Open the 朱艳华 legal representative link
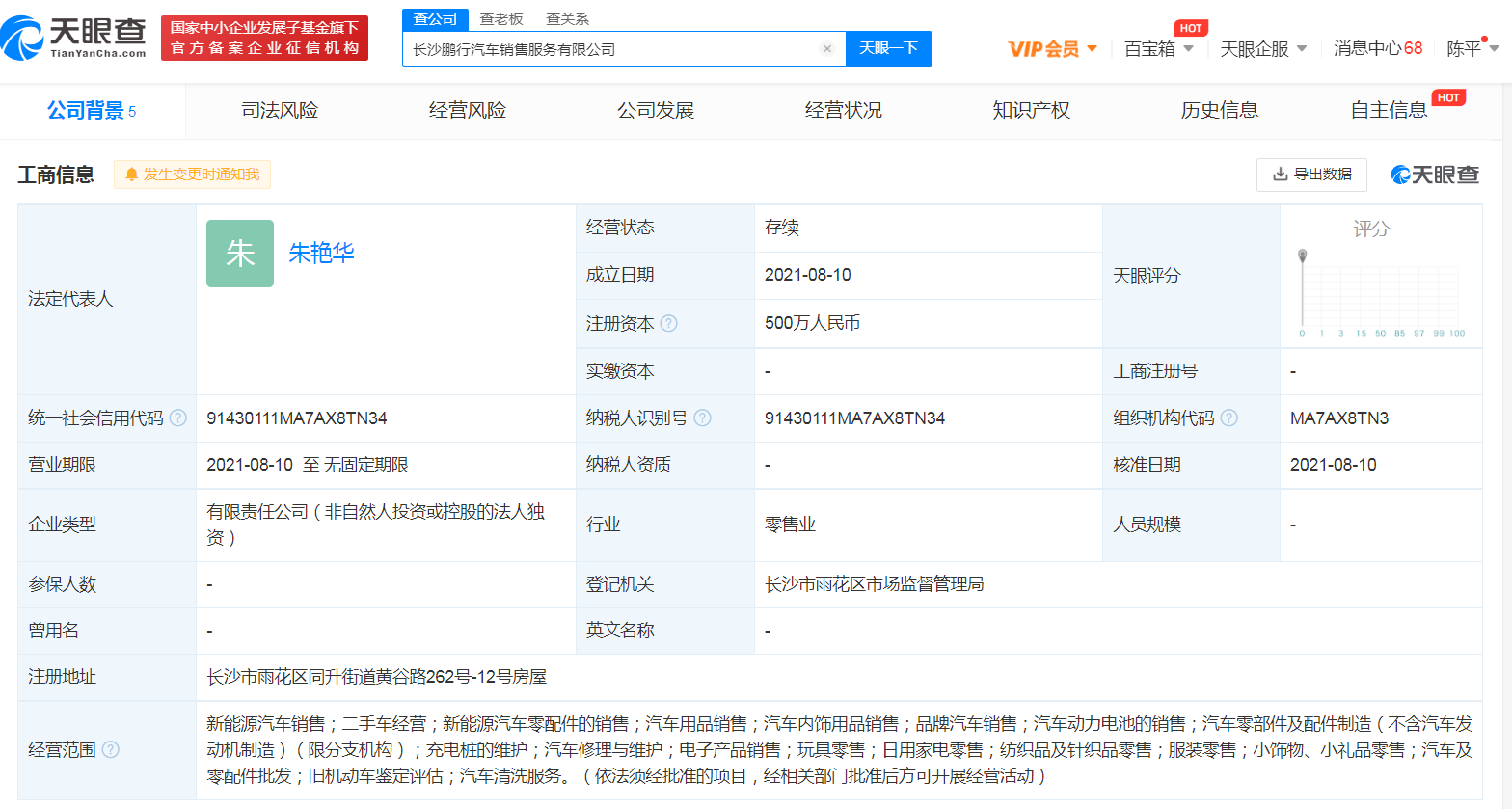 [x=322, y=254]
